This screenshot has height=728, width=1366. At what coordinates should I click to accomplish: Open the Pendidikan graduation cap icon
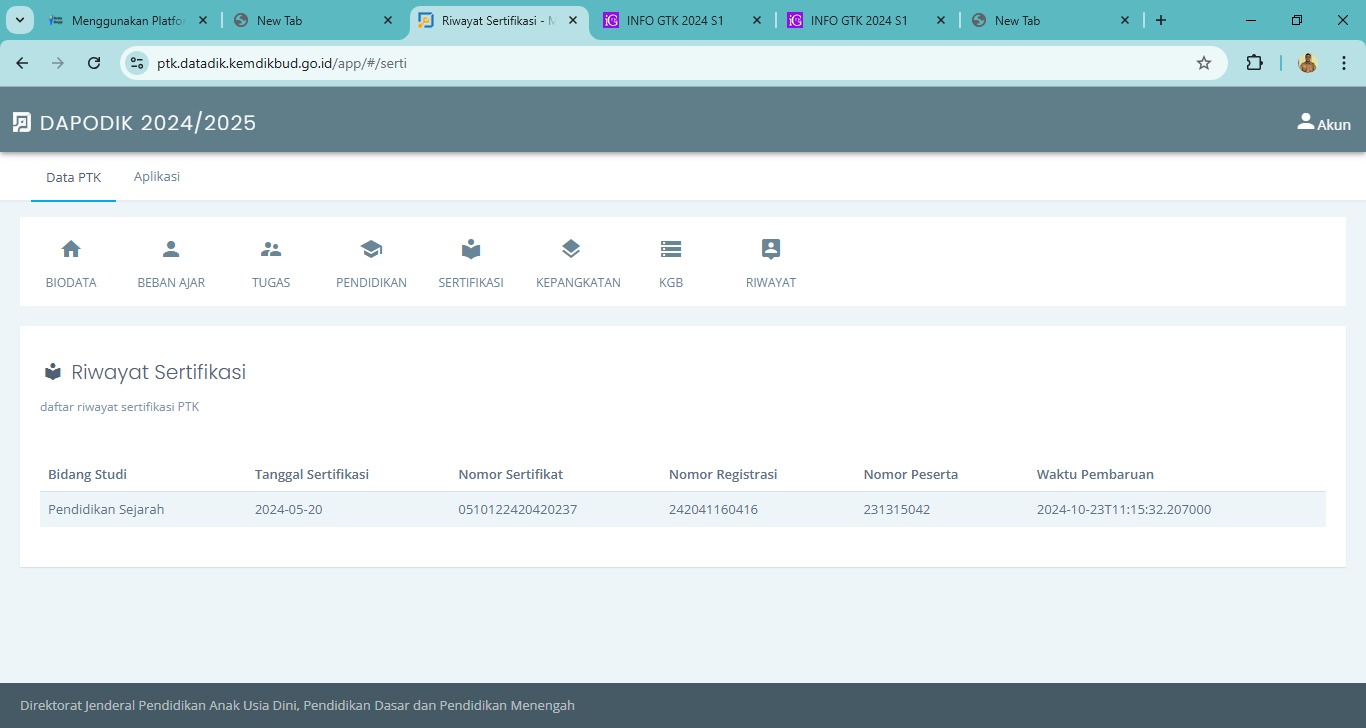[x=371, y=250]
